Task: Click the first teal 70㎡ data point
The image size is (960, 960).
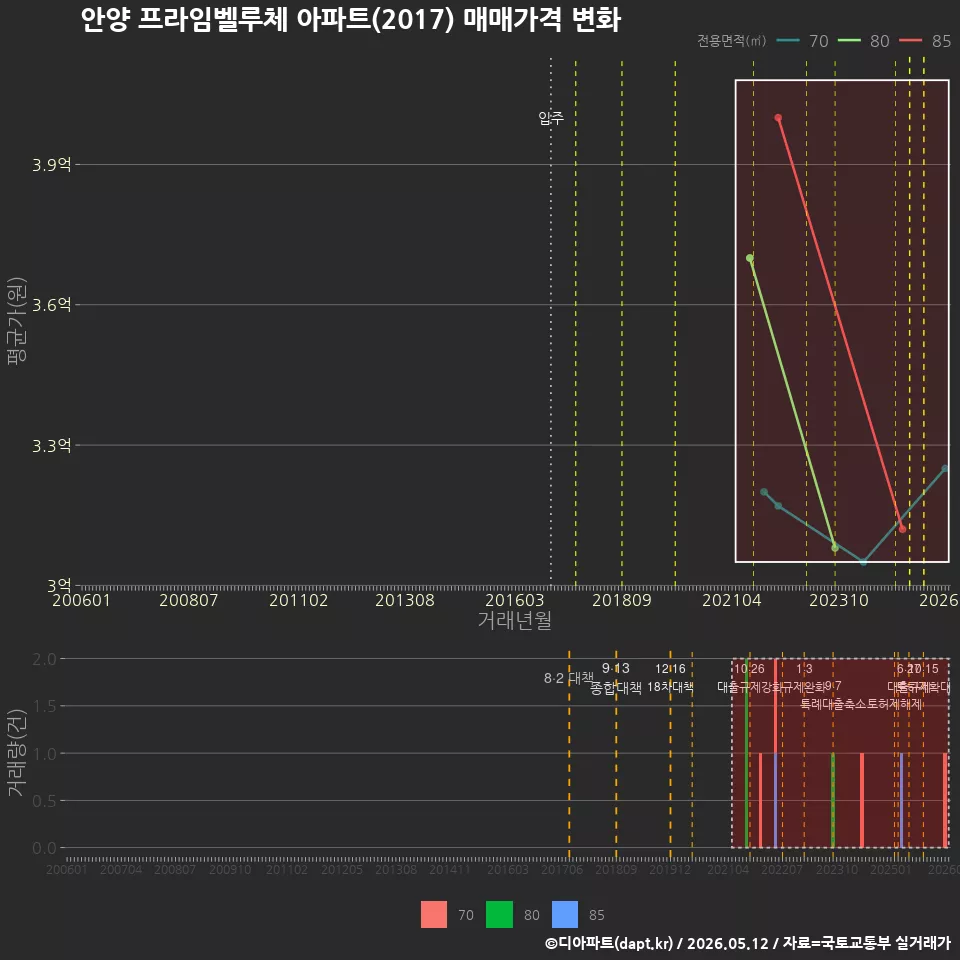Action: (x=763, y=492)
